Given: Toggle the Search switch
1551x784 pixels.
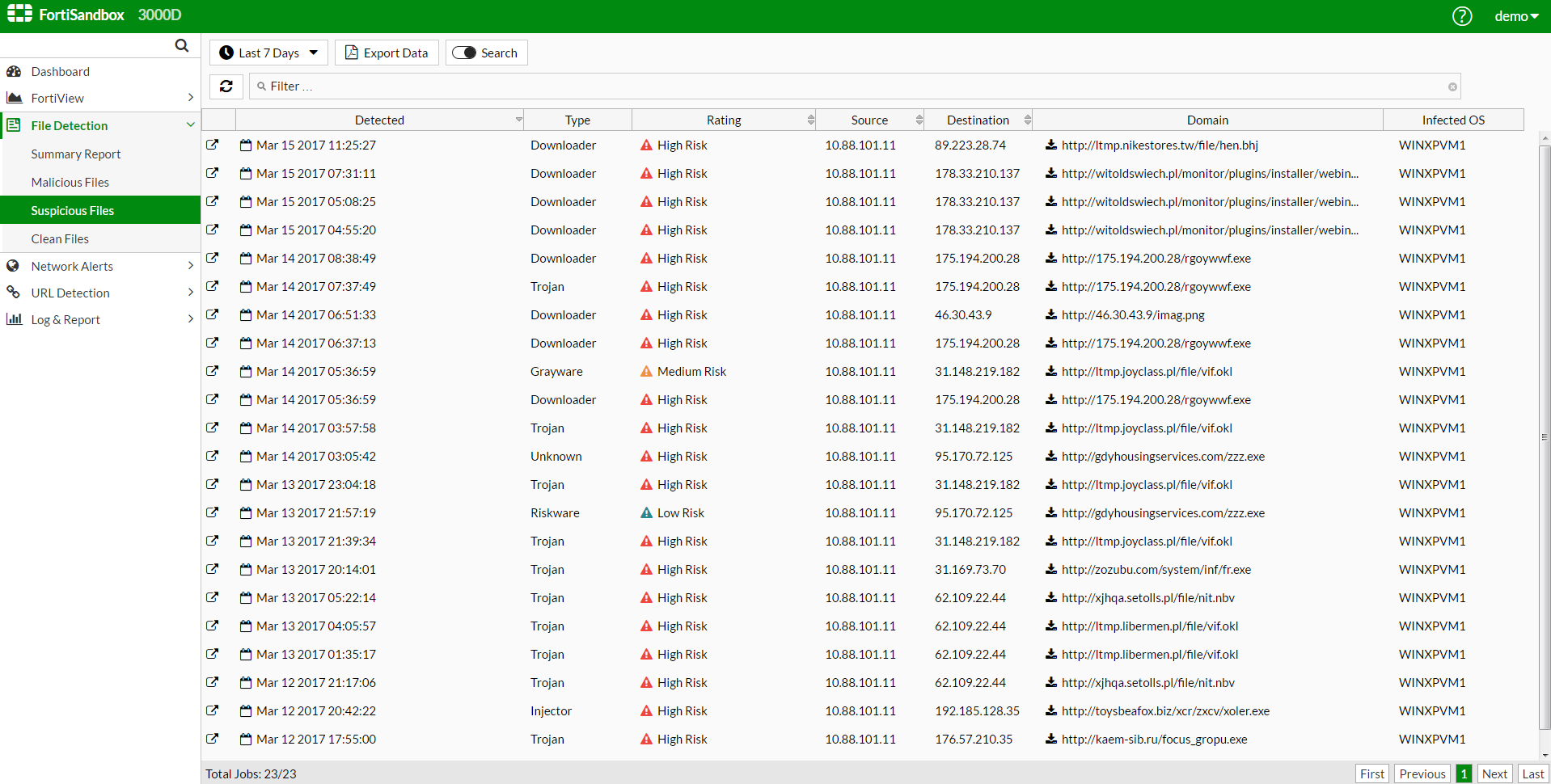Looking at the screenshot, I should click(464, 53).
